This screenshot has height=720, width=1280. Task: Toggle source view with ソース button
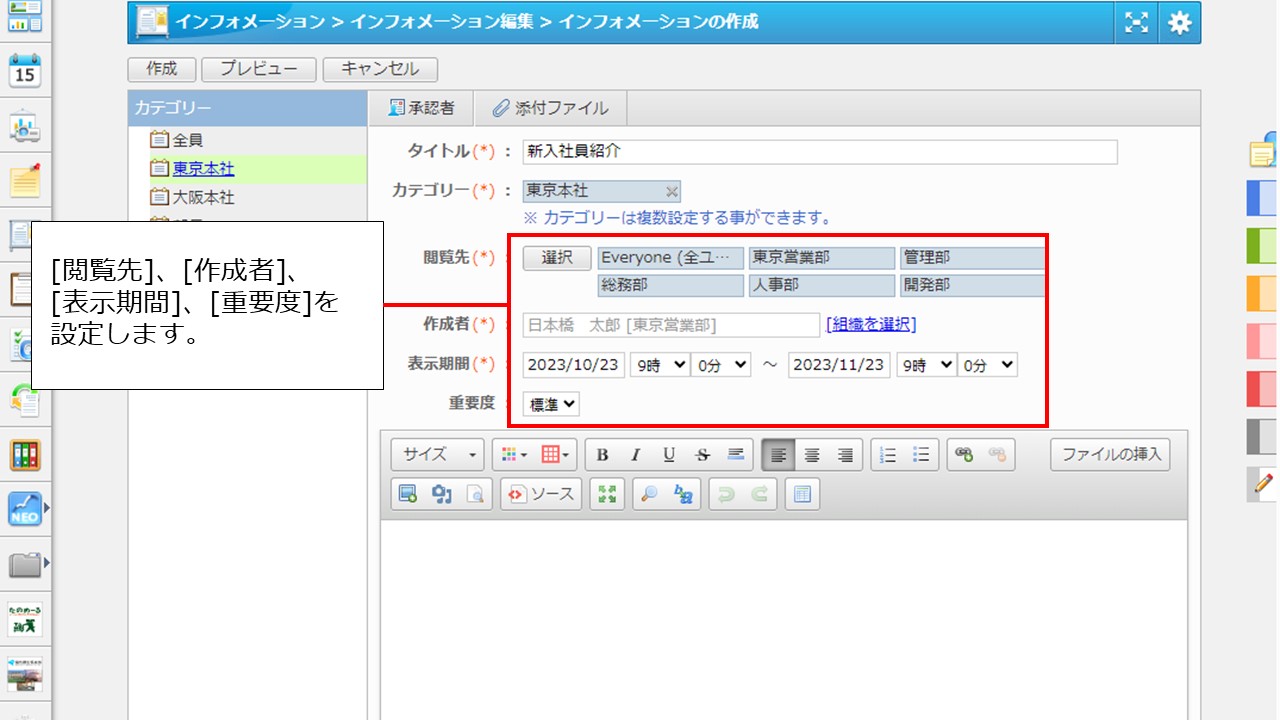coord(541,494)
